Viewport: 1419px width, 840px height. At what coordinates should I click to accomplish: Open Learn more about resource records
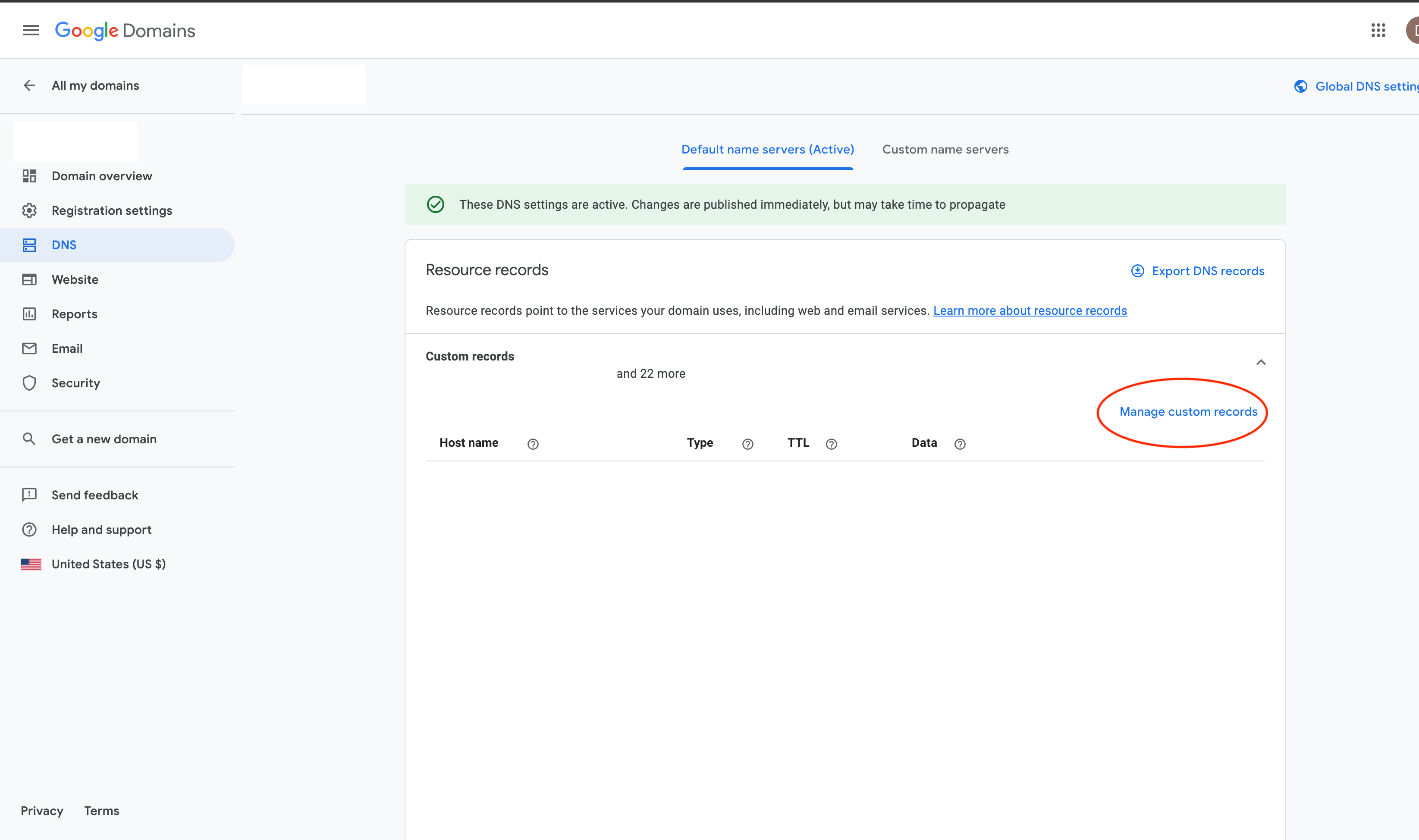1030,311
